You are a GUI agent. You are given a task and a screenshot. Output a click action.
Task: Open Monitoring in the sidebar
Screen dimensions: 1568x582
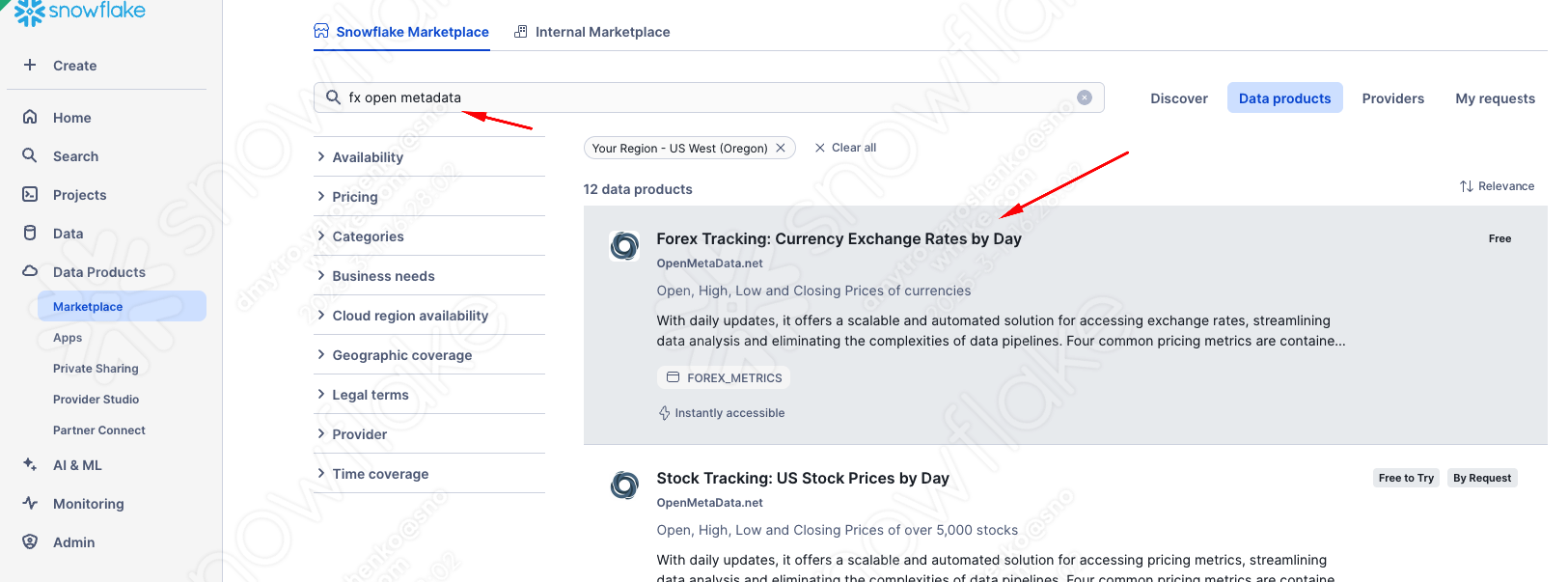pyautogui.click(x=88, y=504)
